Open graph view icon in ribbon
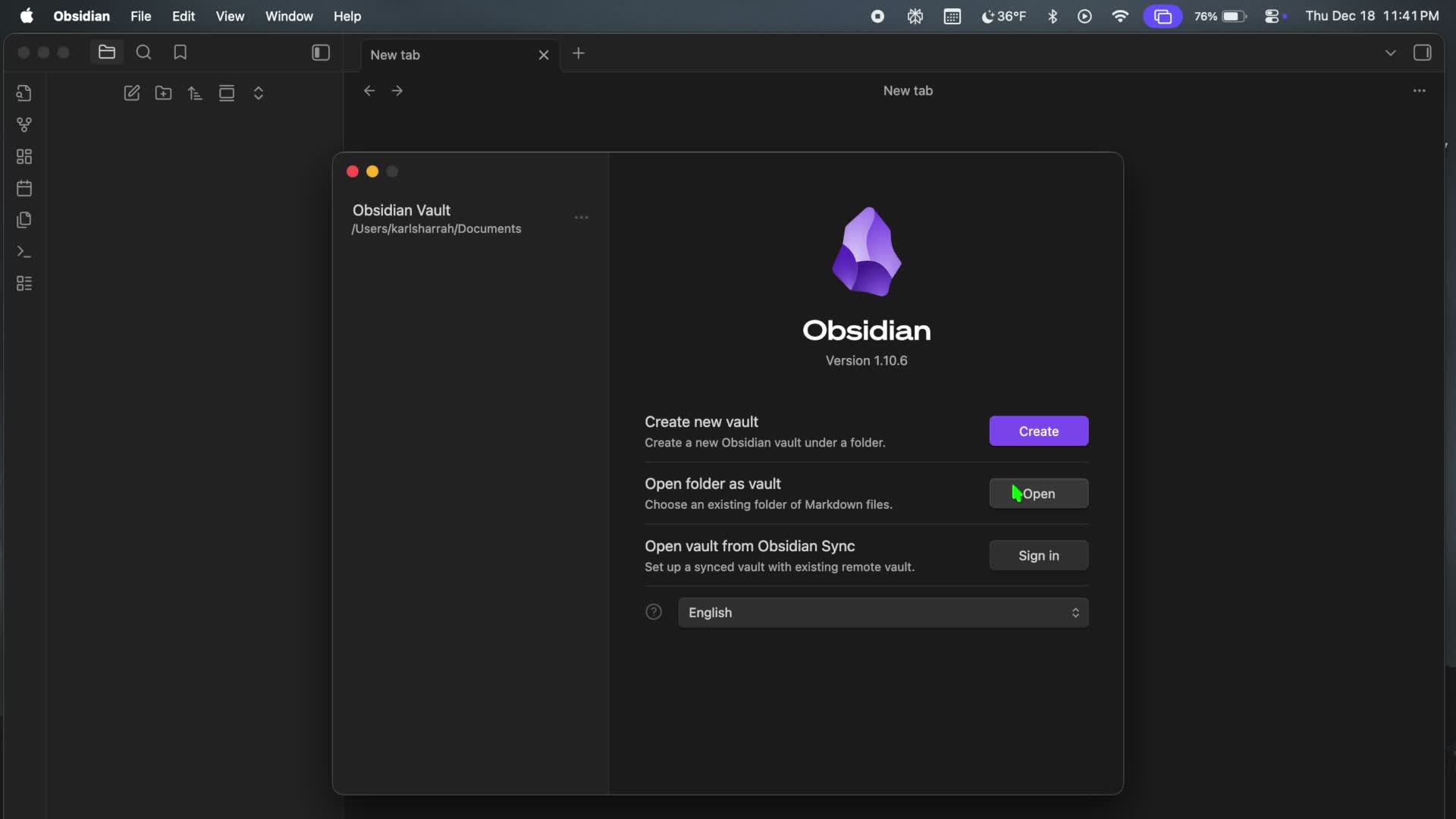1456x819 pixels. [24, 124]
